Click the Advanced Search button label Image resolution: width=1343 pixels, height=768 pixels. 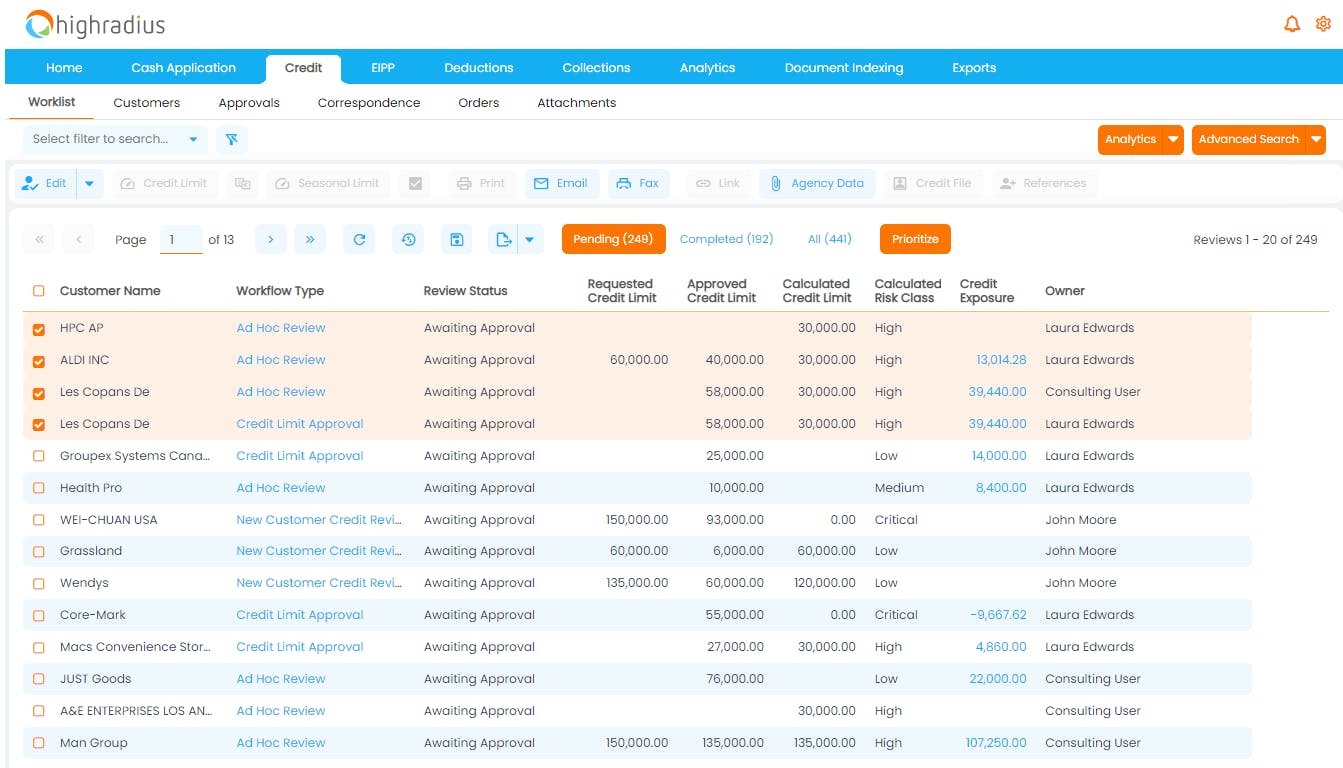point(1248,140)
